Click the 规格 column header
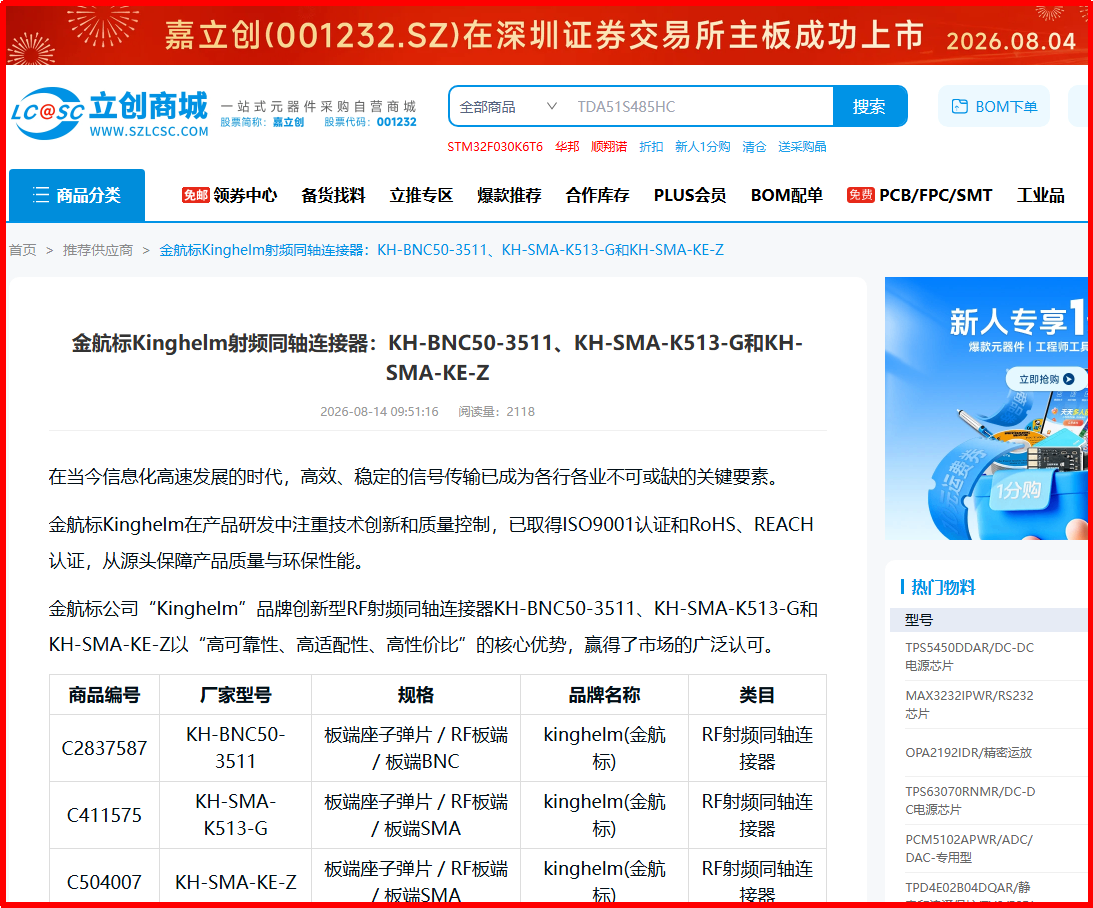This screenshot has width=1093, height=908. (416, 695)
